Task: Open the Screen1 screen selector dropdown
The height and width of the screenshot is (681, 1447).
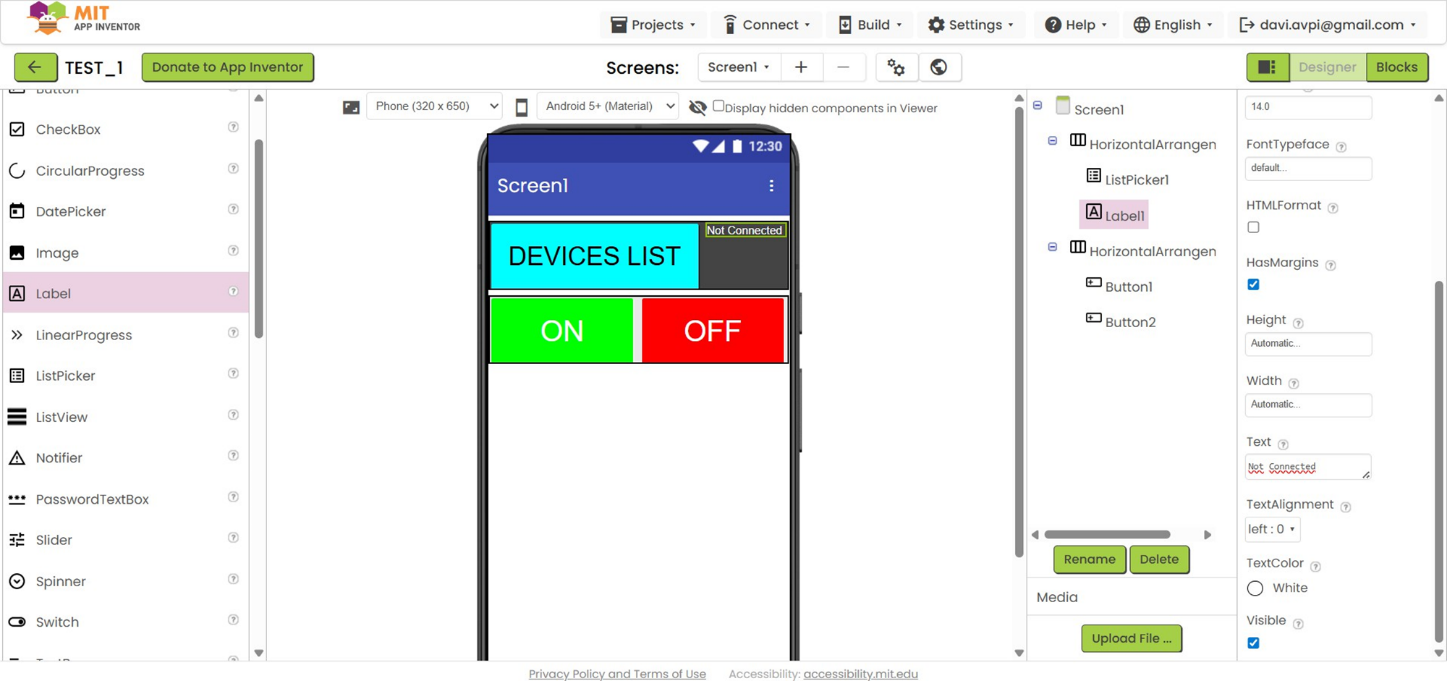Action: click(738, 67)
